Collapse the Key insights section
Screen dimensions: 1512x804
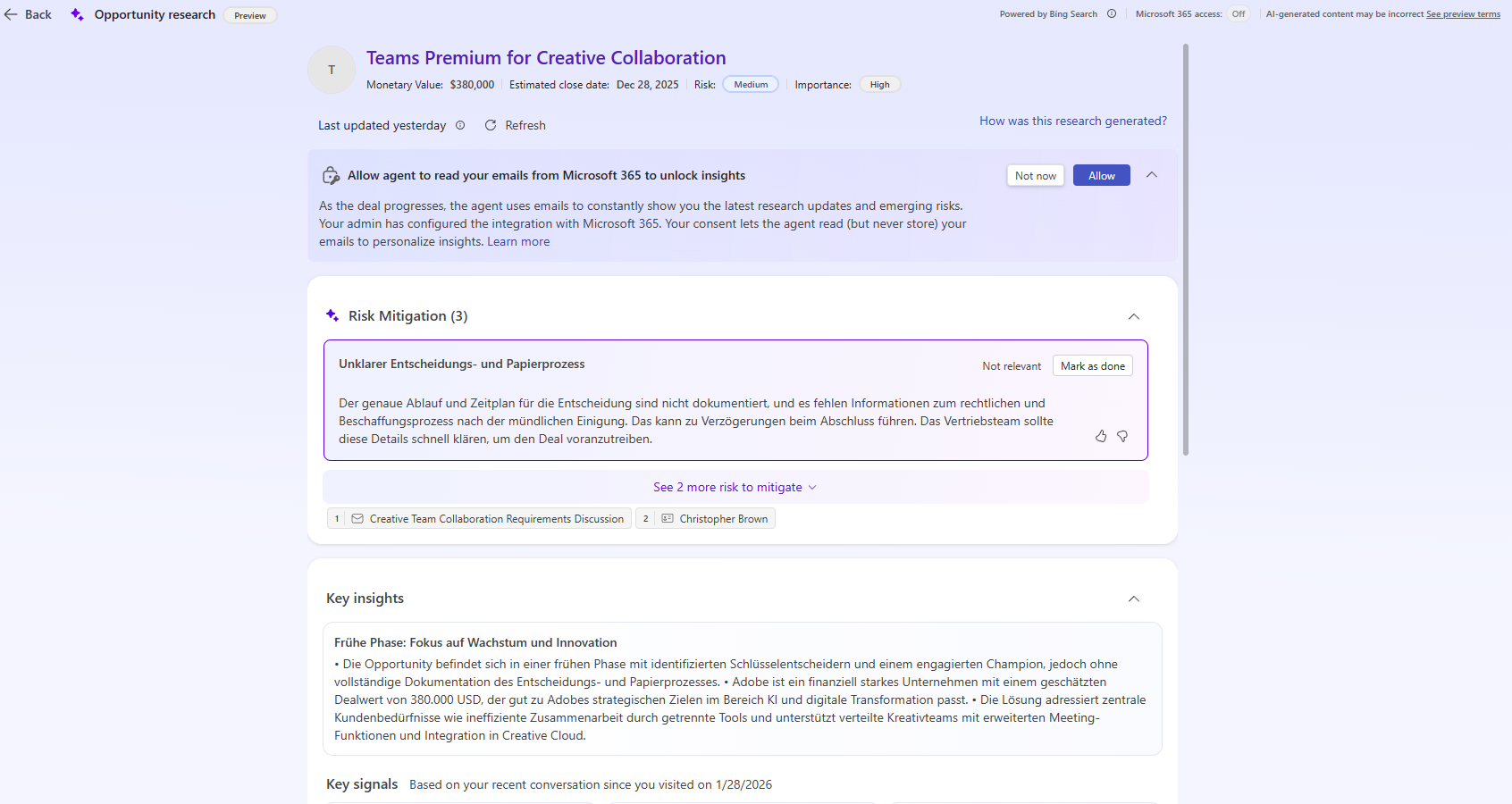click(x=1134, y=599)
